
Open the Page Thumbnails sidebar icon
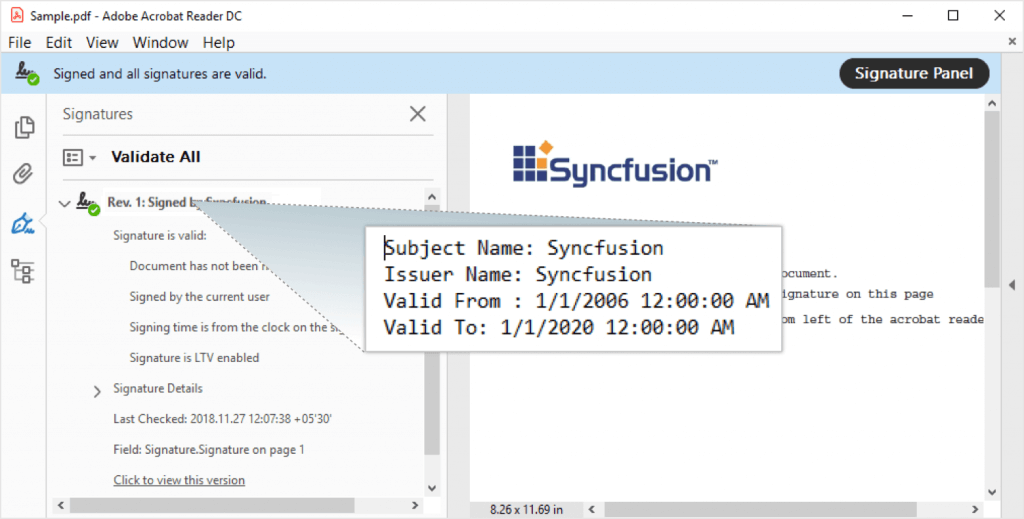point(24,127)
